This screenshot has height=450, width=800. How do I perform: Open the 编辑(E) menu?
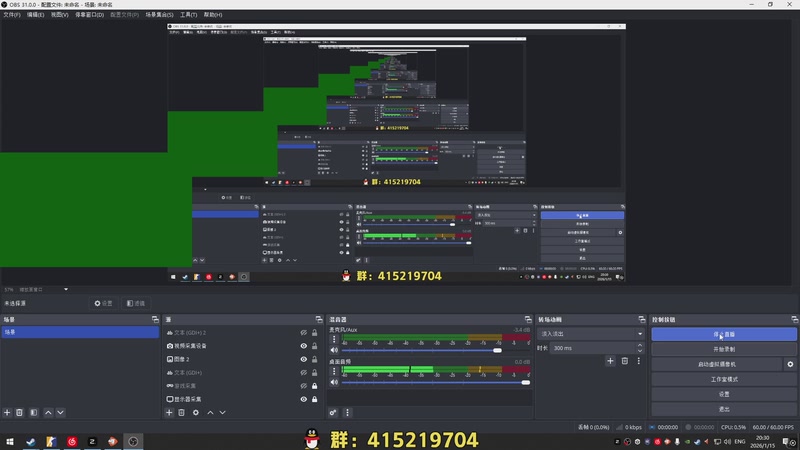pos(35,15)
